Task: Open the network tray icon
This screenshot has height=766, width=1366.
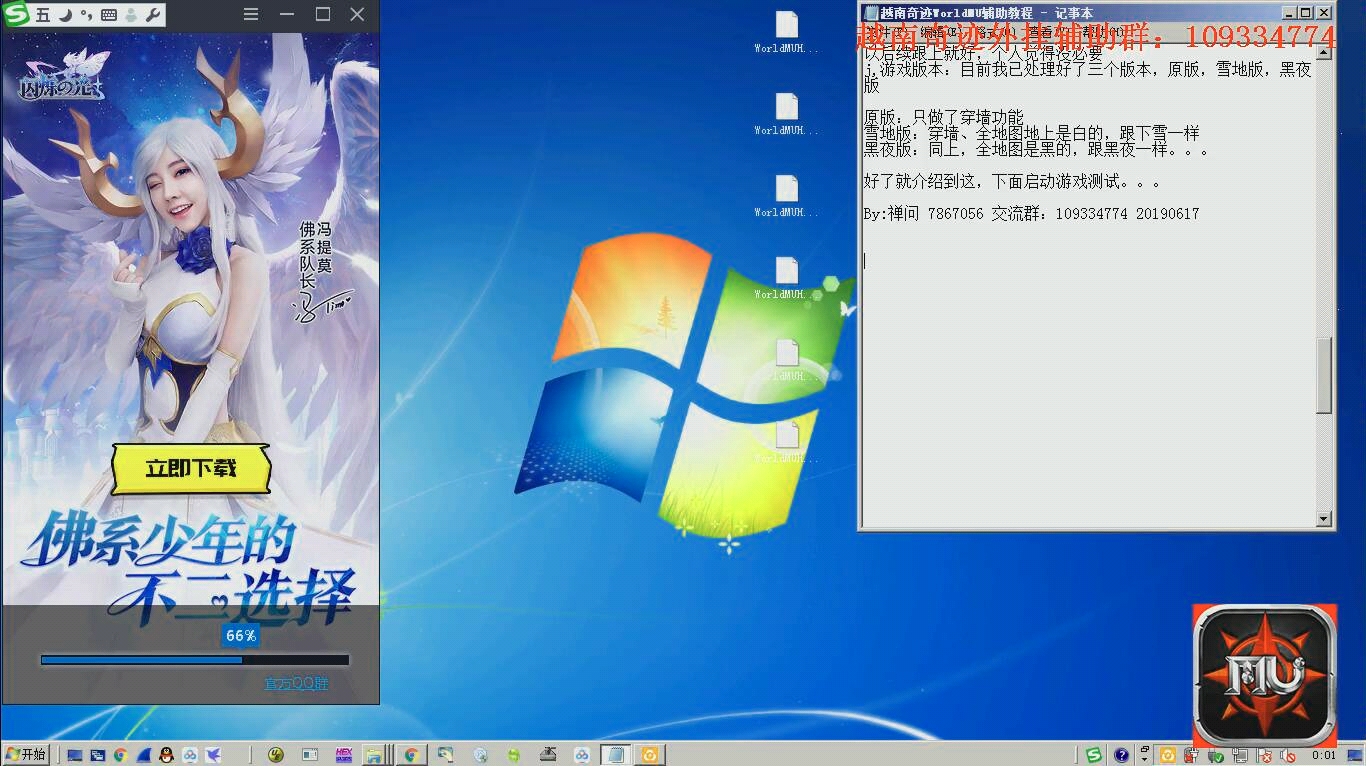Action: (x=1240, y=756)
